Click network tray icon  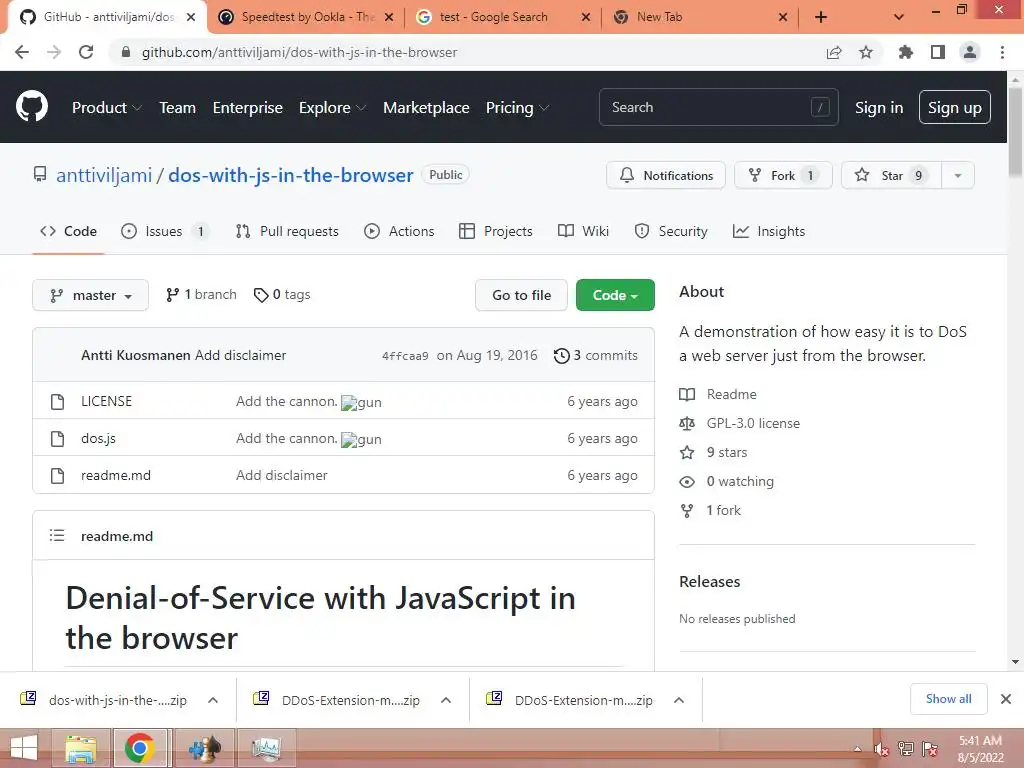click(906, 748)
